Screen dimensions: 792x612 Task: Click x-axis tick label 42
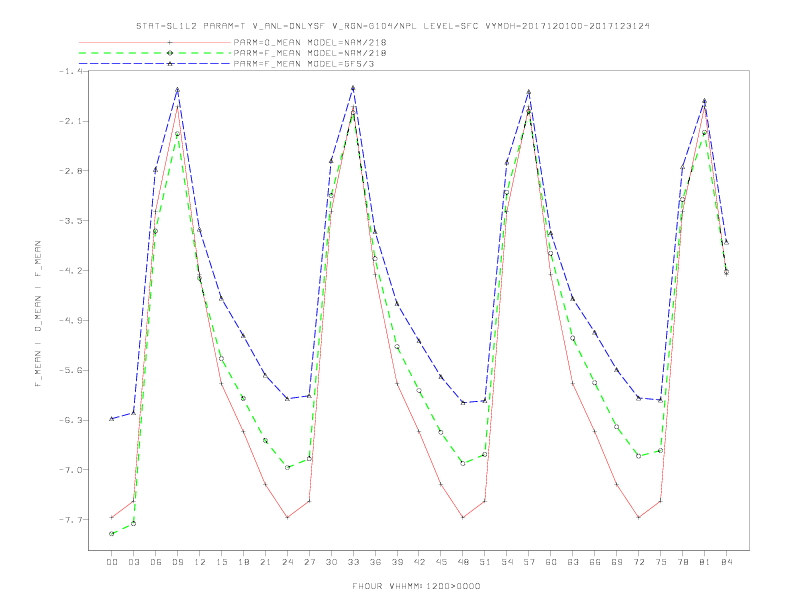click(419, 562)
